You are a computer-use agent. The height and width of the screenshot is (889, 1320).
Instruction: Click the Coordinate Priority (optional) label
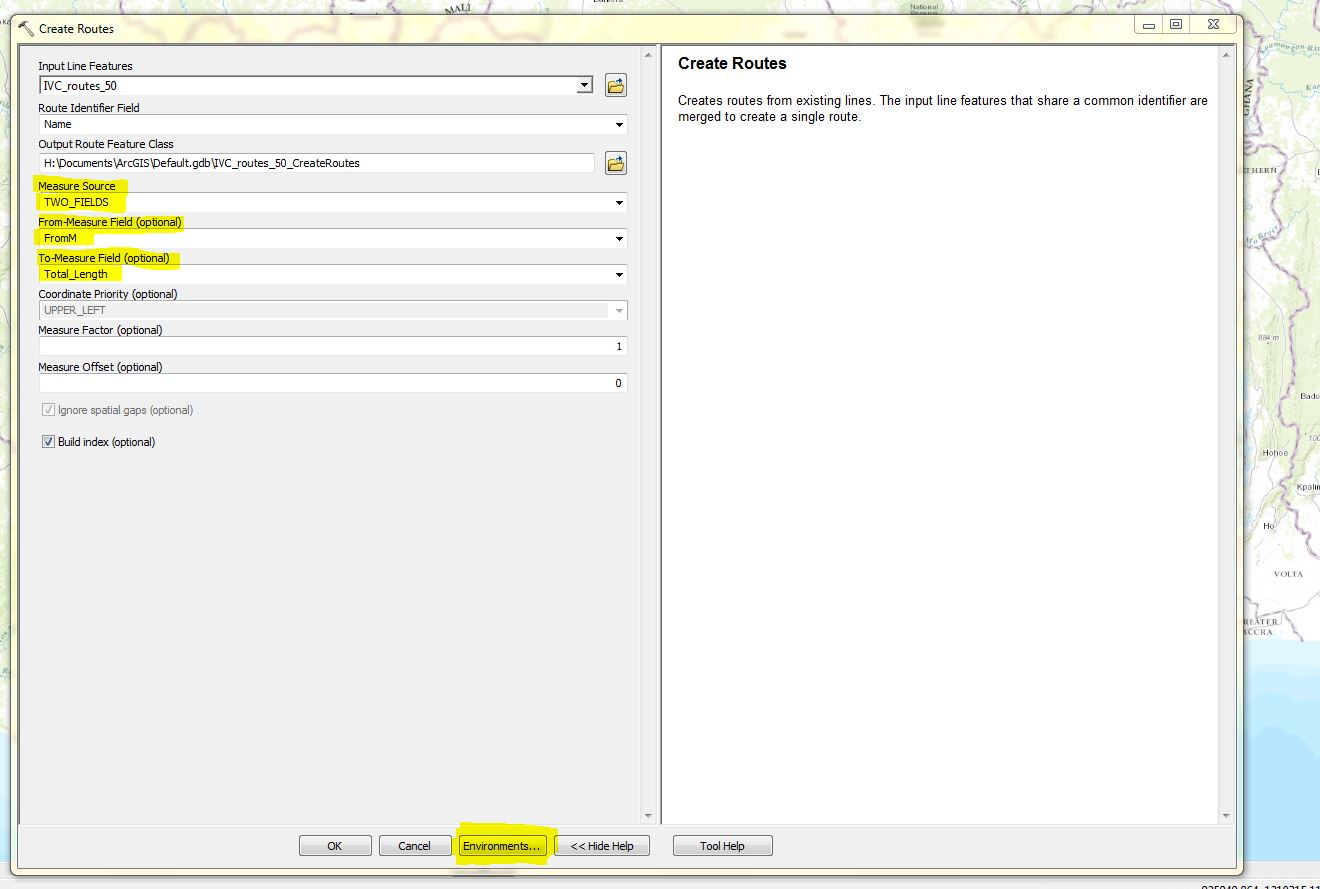tap(108, 294)
